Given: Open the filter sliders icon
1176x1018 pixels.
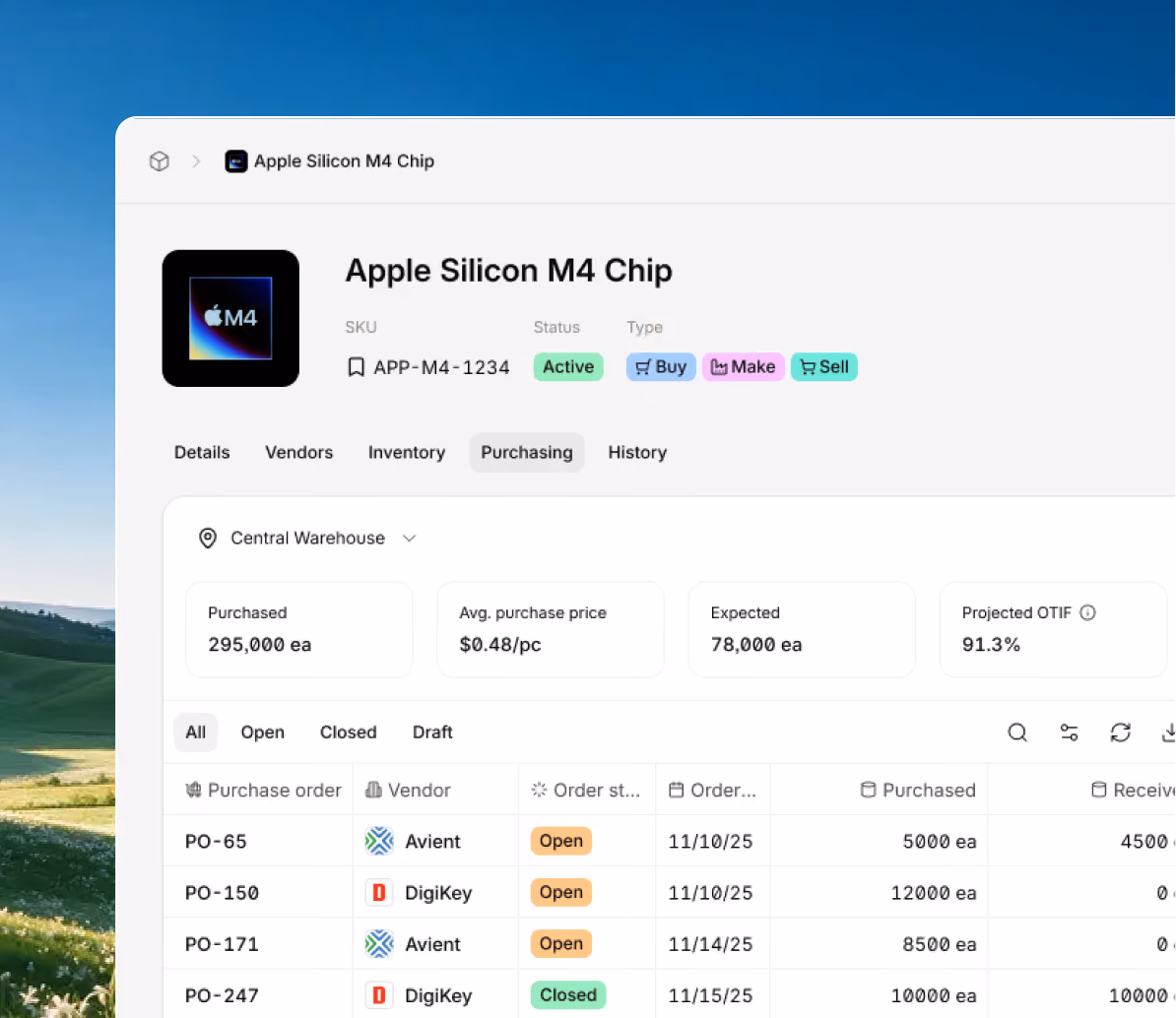Looking at the screenshot, I should [x=1069, y=732].
